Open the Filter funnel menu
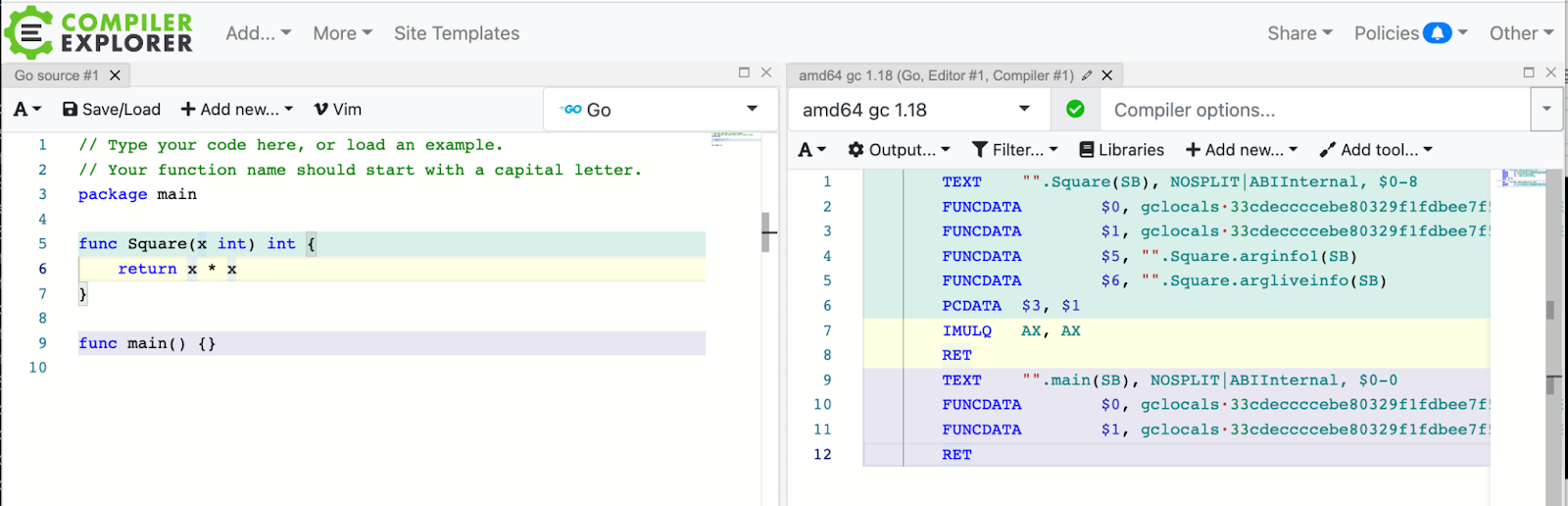 pyautogui.click(x=1014, y=149)
